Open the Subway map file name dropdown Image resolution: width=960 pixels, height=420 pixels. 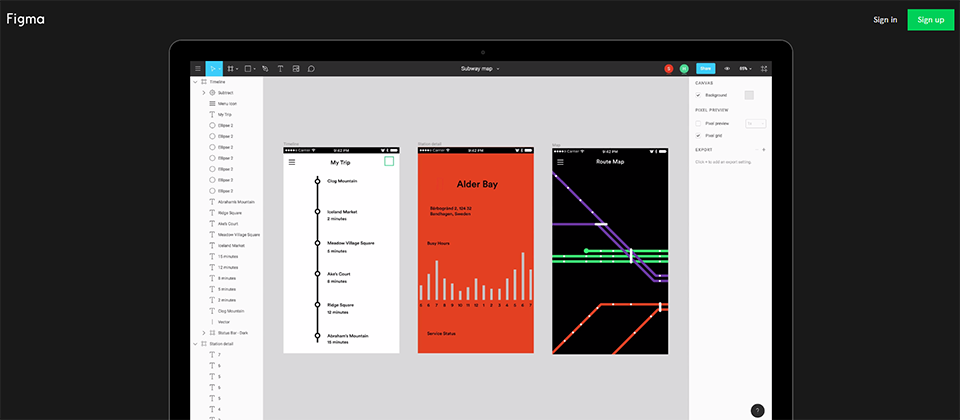(480, 69)
